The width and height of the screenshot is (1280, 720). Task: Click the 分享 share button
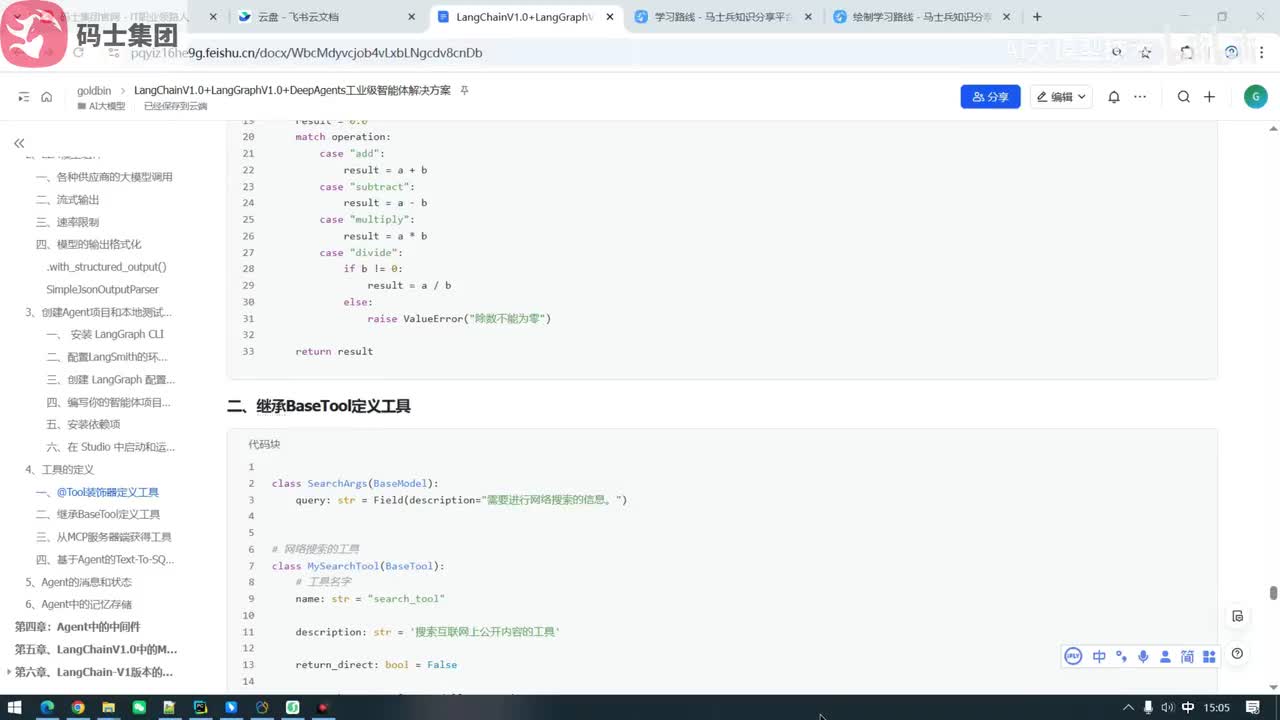tap(990, 97)
